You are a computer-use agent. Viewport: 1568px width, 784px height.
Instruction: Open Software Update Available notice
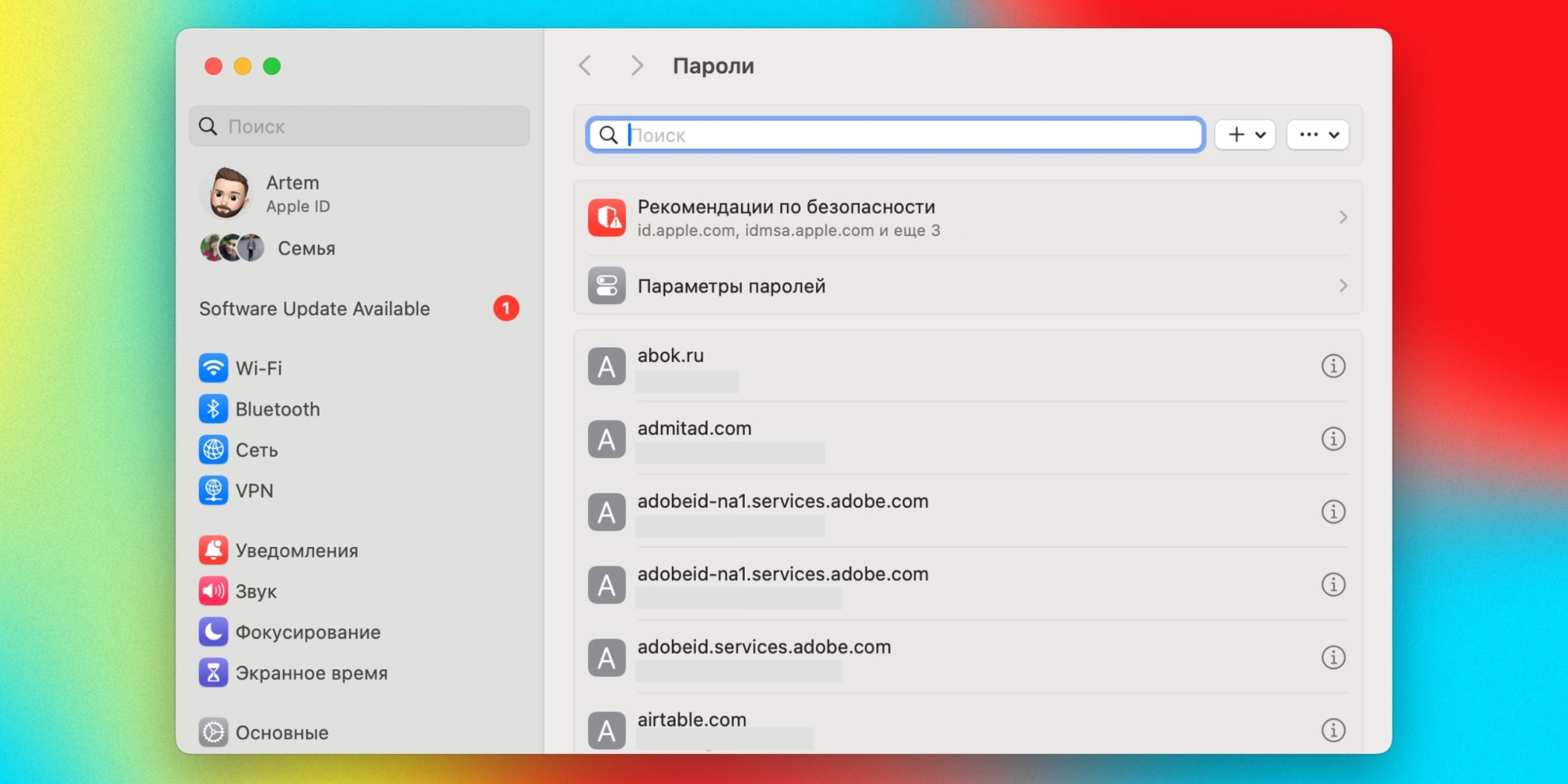359,308
